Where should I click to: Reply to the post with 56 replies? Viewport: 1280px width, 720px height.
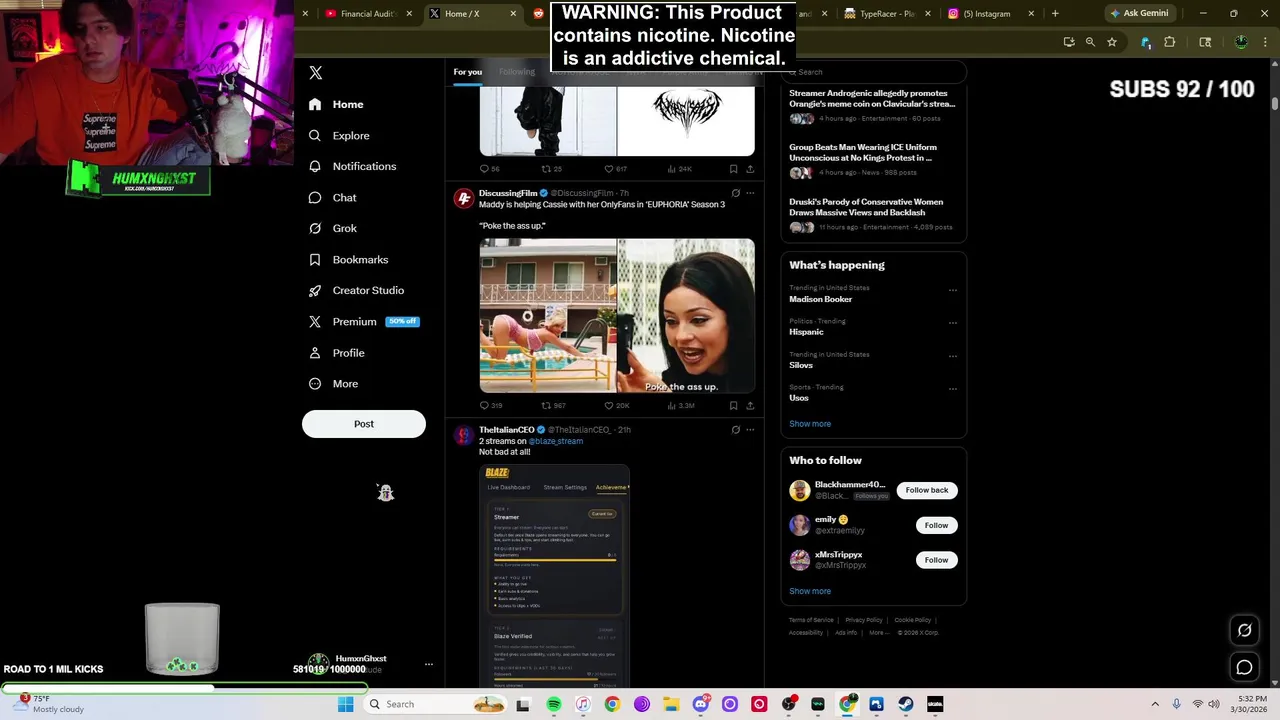489,169
